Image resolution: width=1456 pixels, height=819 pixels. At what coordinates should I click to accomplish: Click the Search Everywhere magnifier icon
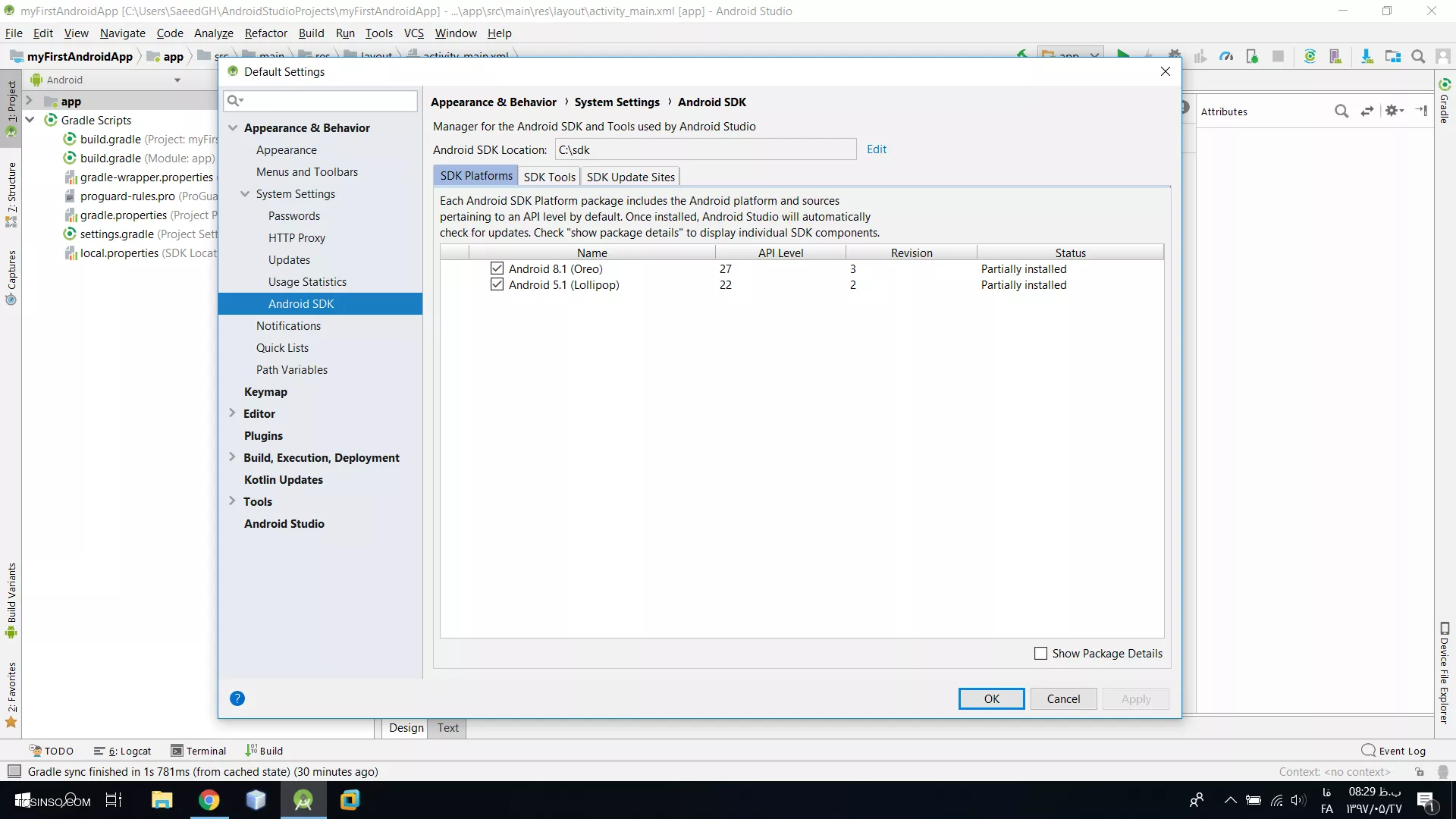pos(1418,56)
